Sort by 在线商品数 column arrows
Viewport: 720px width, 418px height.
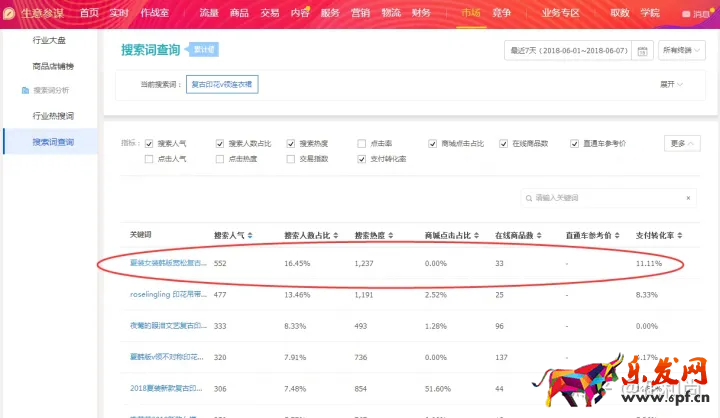coord(541,236)
